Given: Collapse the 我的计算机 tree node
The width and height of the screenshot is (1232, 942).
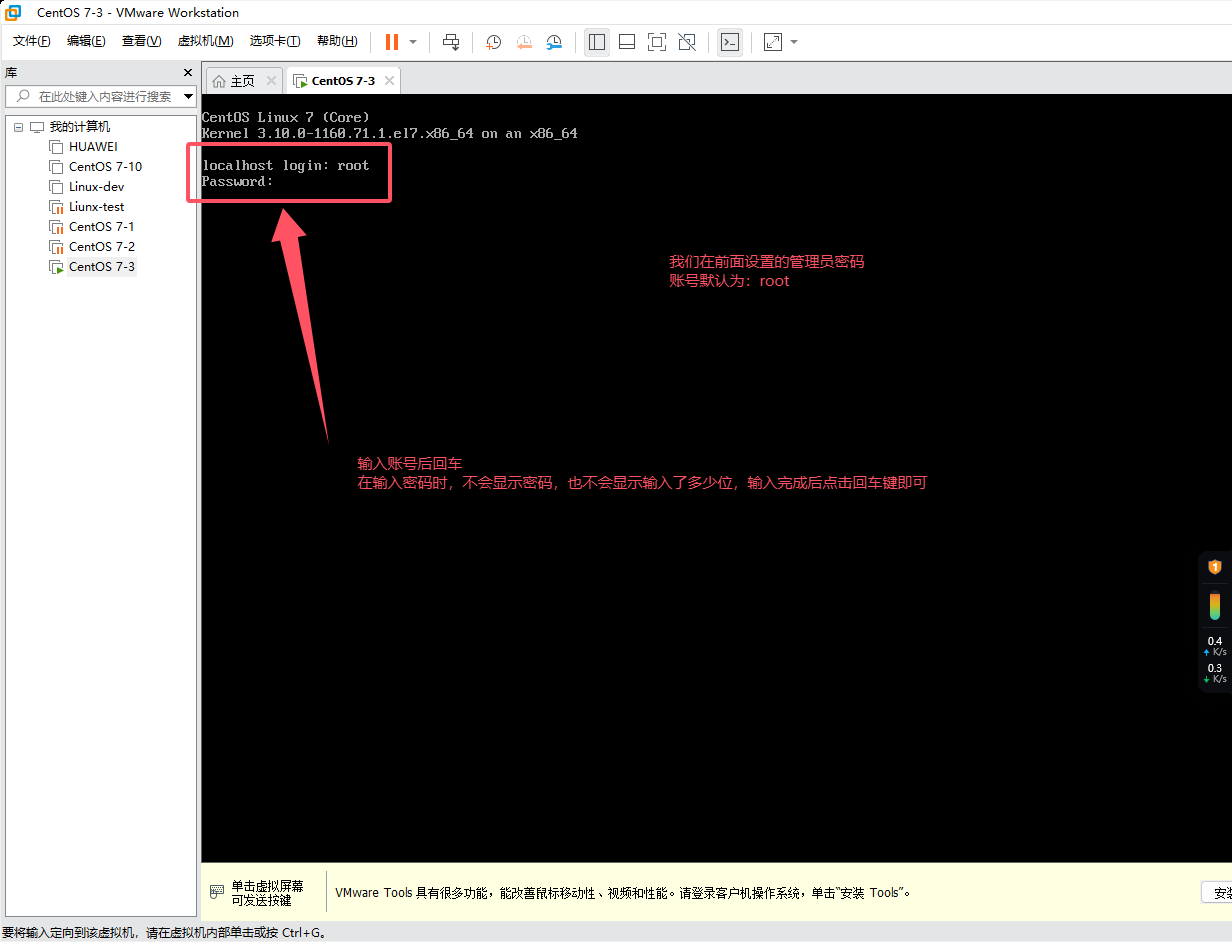Looking at the screenshot, I should pos(18,128).
